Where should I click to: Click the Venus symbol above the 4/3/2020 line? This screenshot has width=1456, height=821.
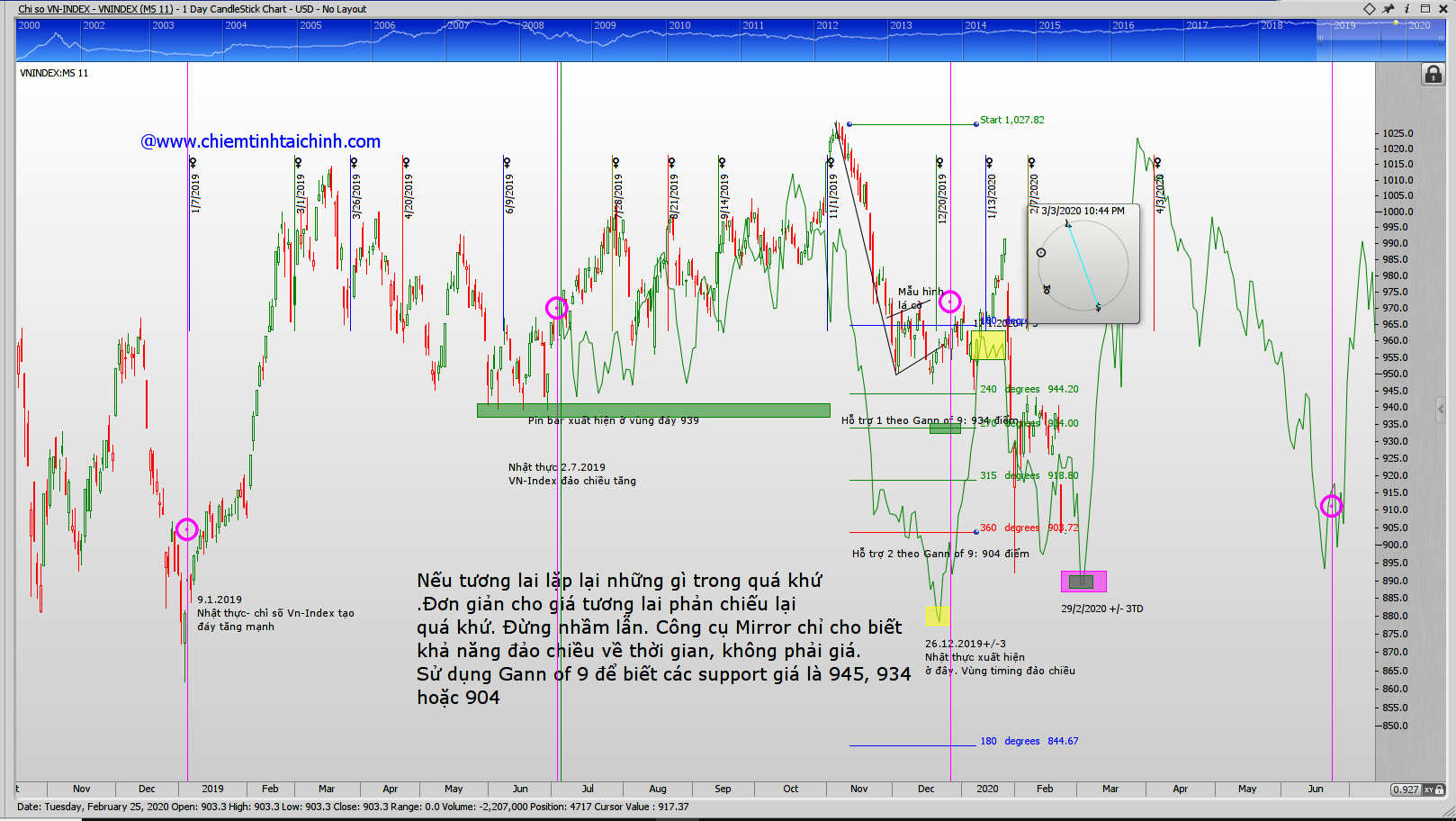[1157, 162]
